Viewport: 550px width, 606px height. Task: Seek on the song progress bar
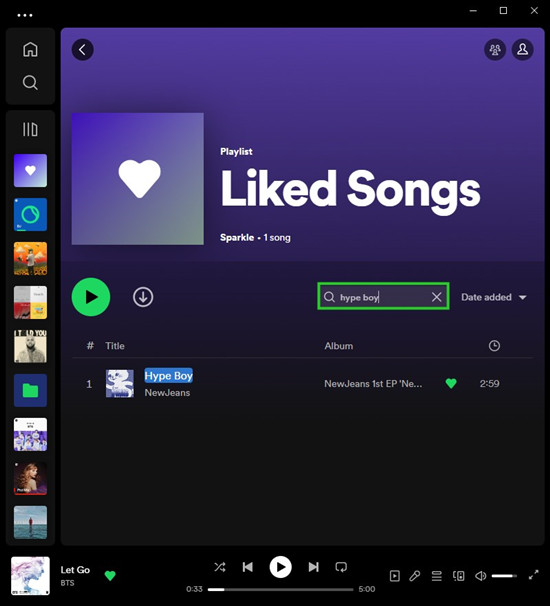(280, 589)
